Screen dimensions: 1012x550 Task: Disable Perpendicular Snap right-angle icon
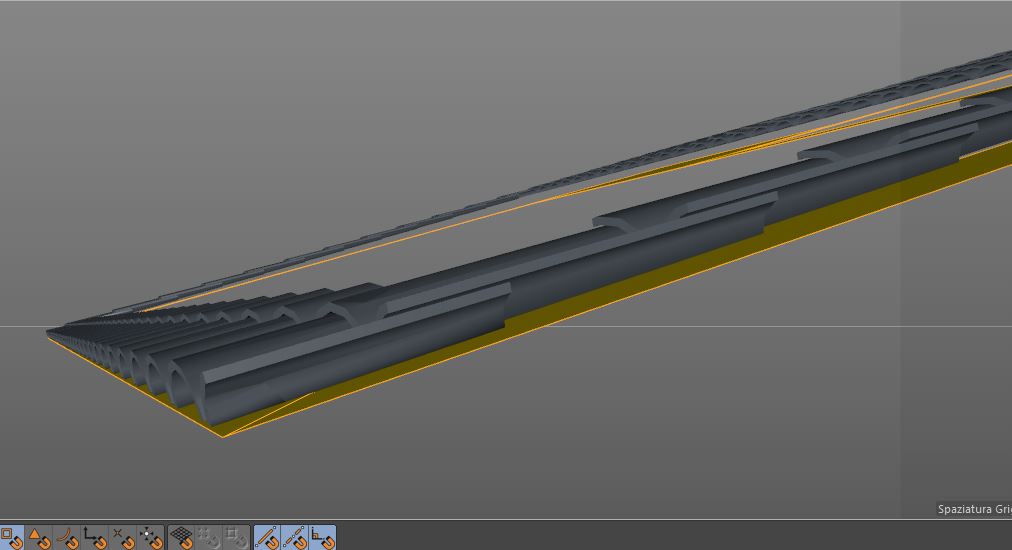point(322,538)
